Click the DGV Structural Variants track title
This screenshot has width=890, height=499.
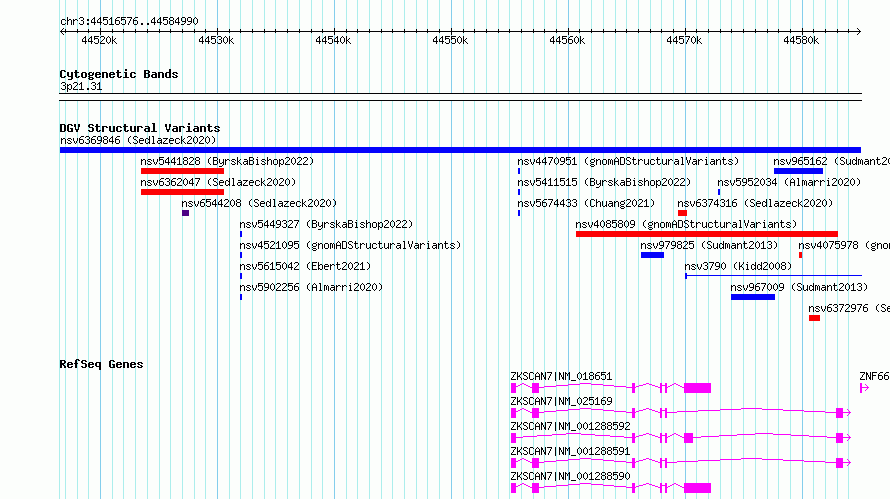pyautogui.click(x=140, y=128)
